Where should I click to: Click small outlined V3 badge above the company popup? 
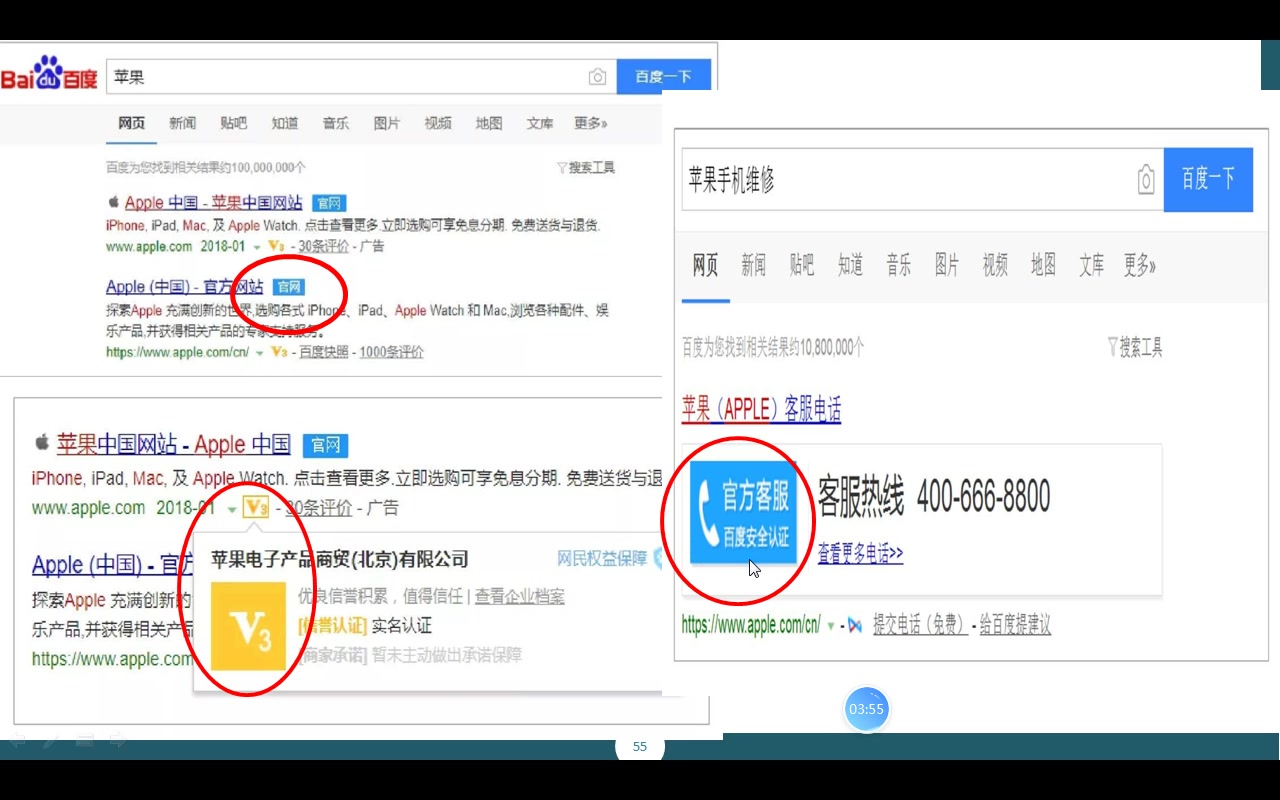256,508
